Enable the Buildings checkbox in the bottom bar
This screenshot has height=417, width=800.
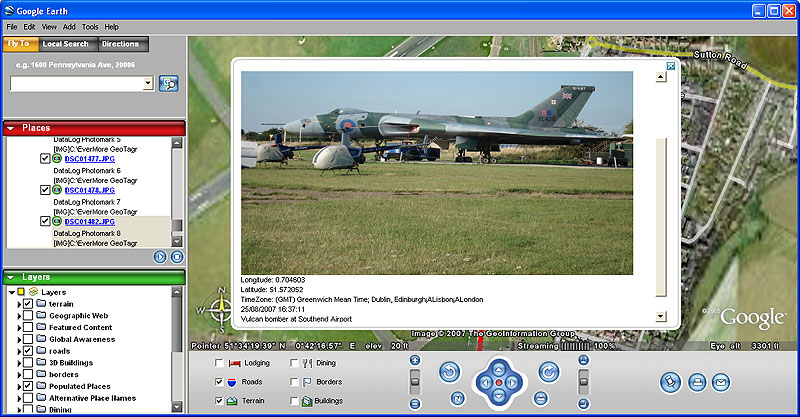(x=294, y=401)
